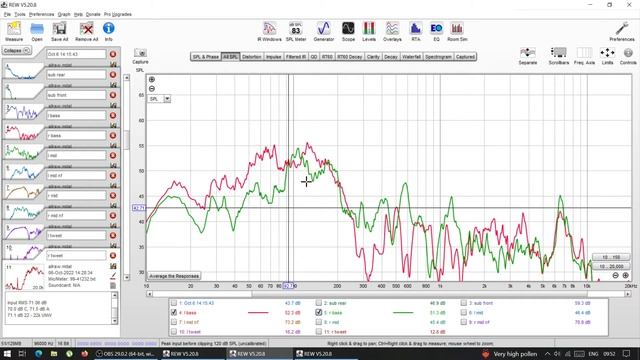
Task: Enable the '11: r tweet' trace checkbox
Action: pyautogui.click(x=319, y=331)
